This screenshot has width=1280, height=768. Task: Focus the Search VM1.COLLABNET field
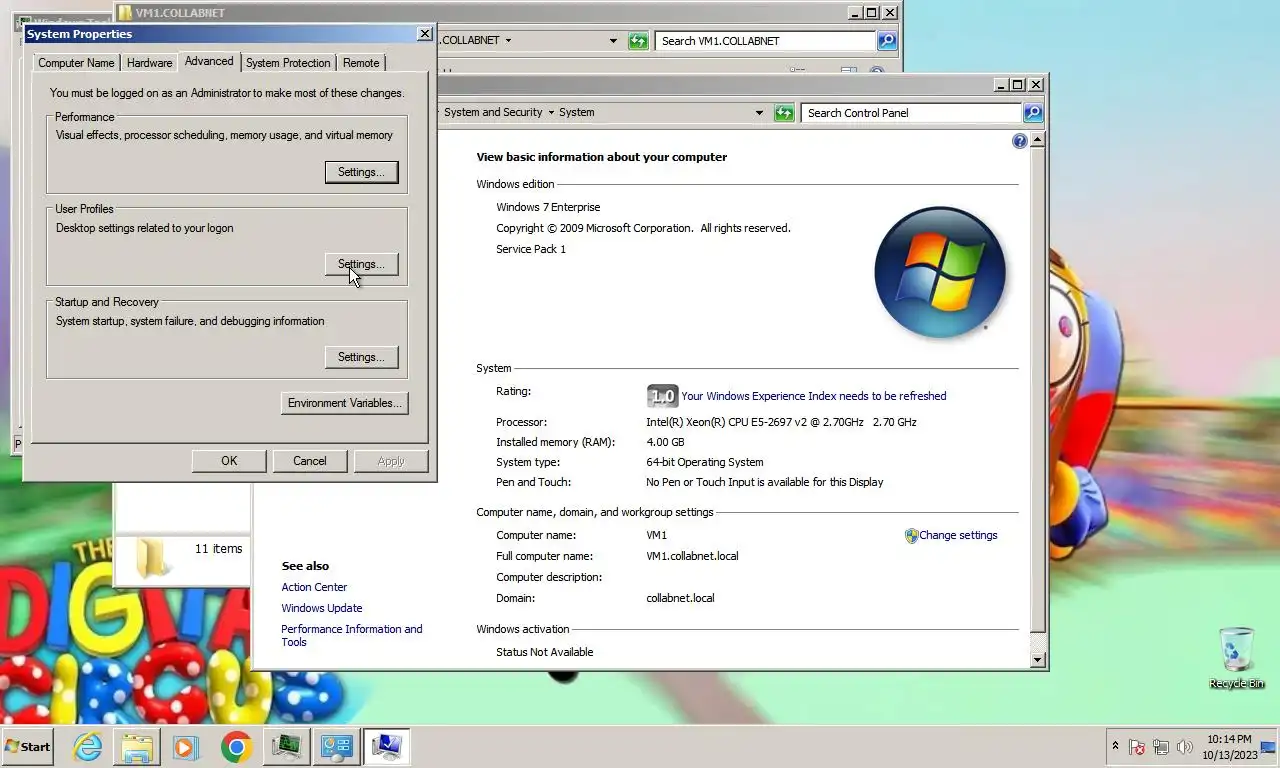click(765, 41)
